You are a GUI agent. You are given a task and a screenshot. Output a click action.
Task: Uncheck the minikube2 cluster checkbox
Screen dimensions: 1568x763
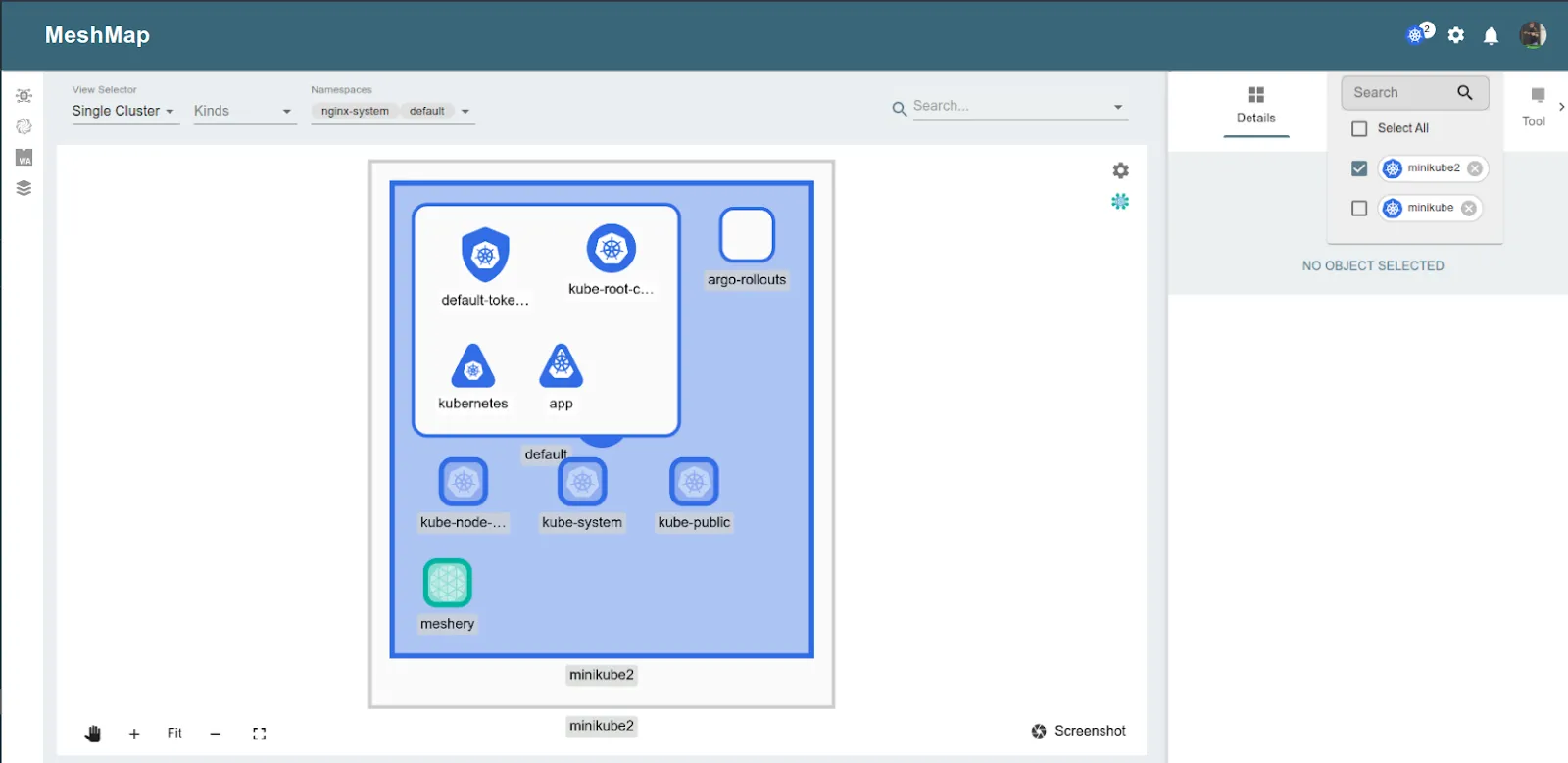(1359, 168)
